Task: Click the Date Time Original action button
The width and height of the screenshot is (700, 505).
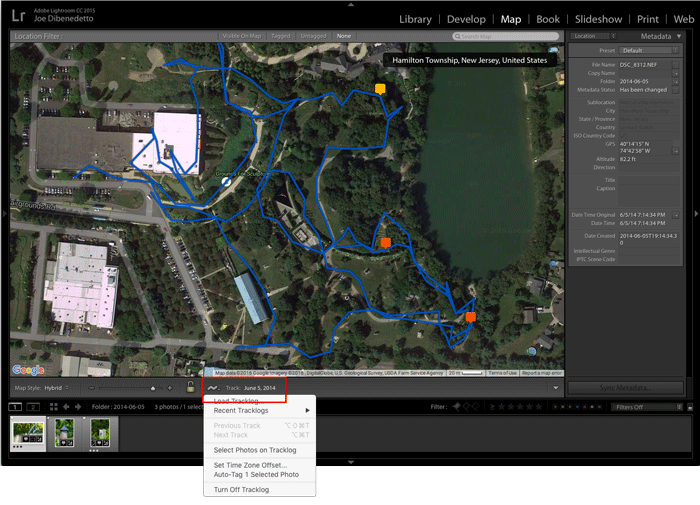Action: [676, 215]
